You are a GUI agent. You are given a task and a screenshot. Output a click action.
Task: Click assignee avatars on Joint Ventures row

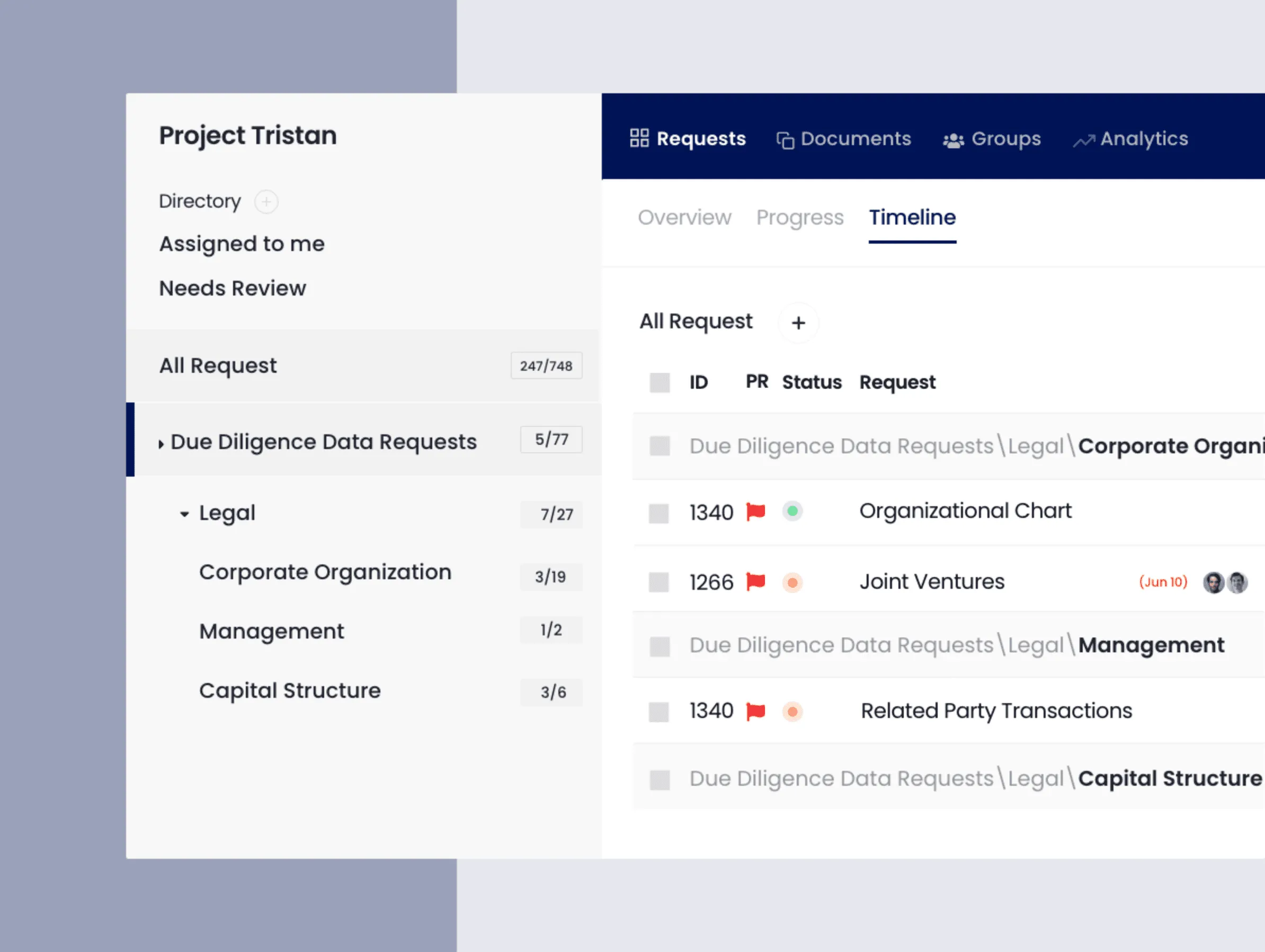(x=1224, y=582)
